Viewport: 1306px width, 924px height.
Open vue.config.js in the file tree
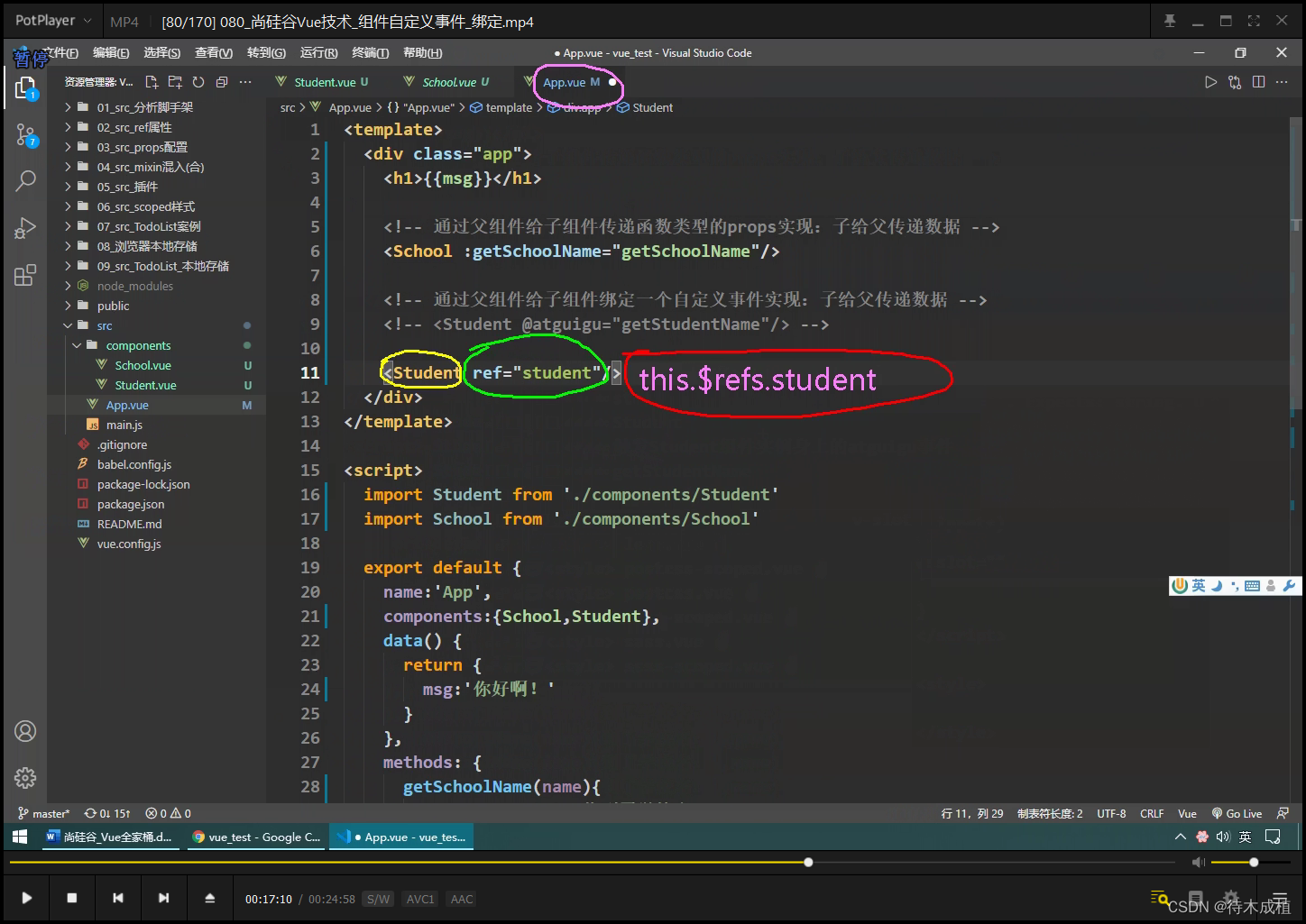(x=129, y=544)
